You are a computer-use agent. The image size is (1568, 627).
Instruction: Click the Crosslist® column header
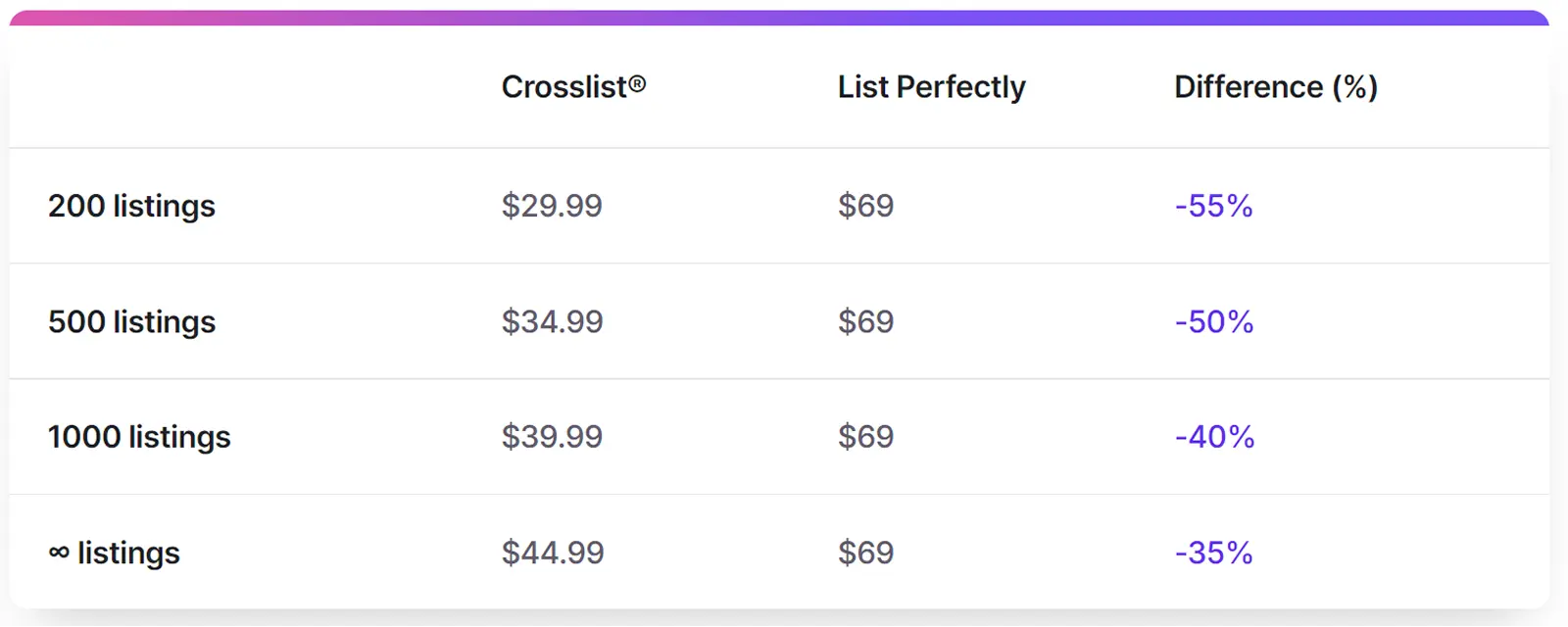tap(573, 87)
